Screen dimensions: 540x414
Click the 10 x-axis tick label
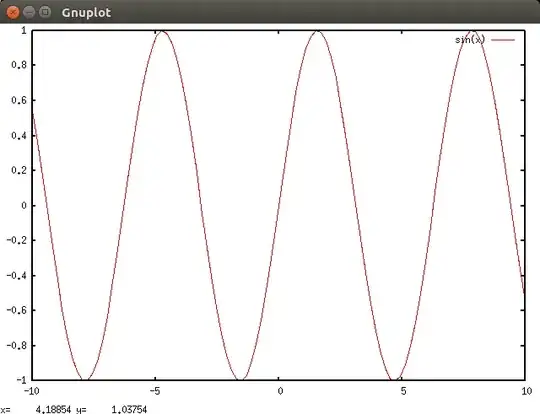click(x=527, y=391)
